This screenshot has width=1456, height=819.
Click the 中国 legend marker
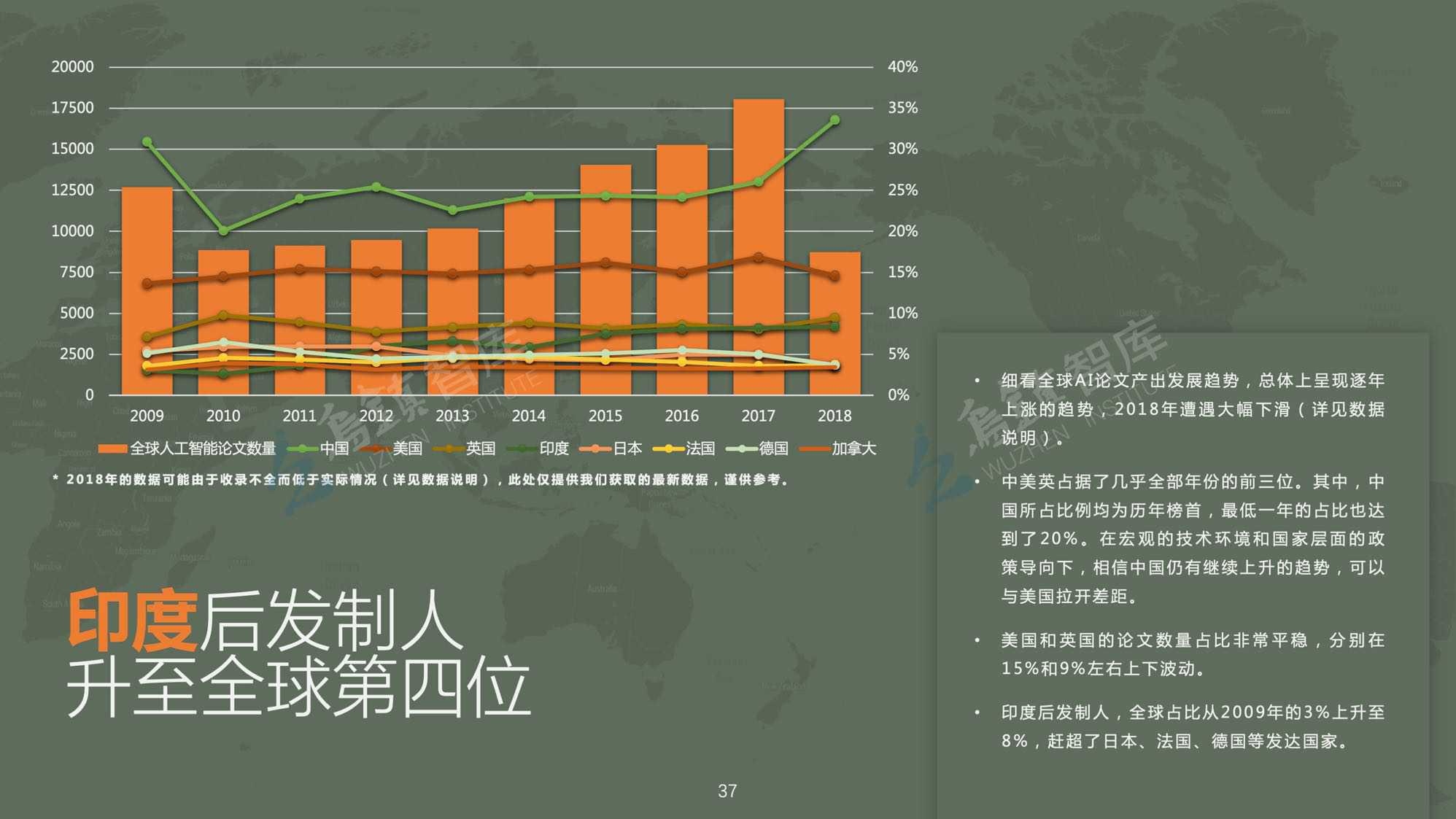click(x=303, y=449)
